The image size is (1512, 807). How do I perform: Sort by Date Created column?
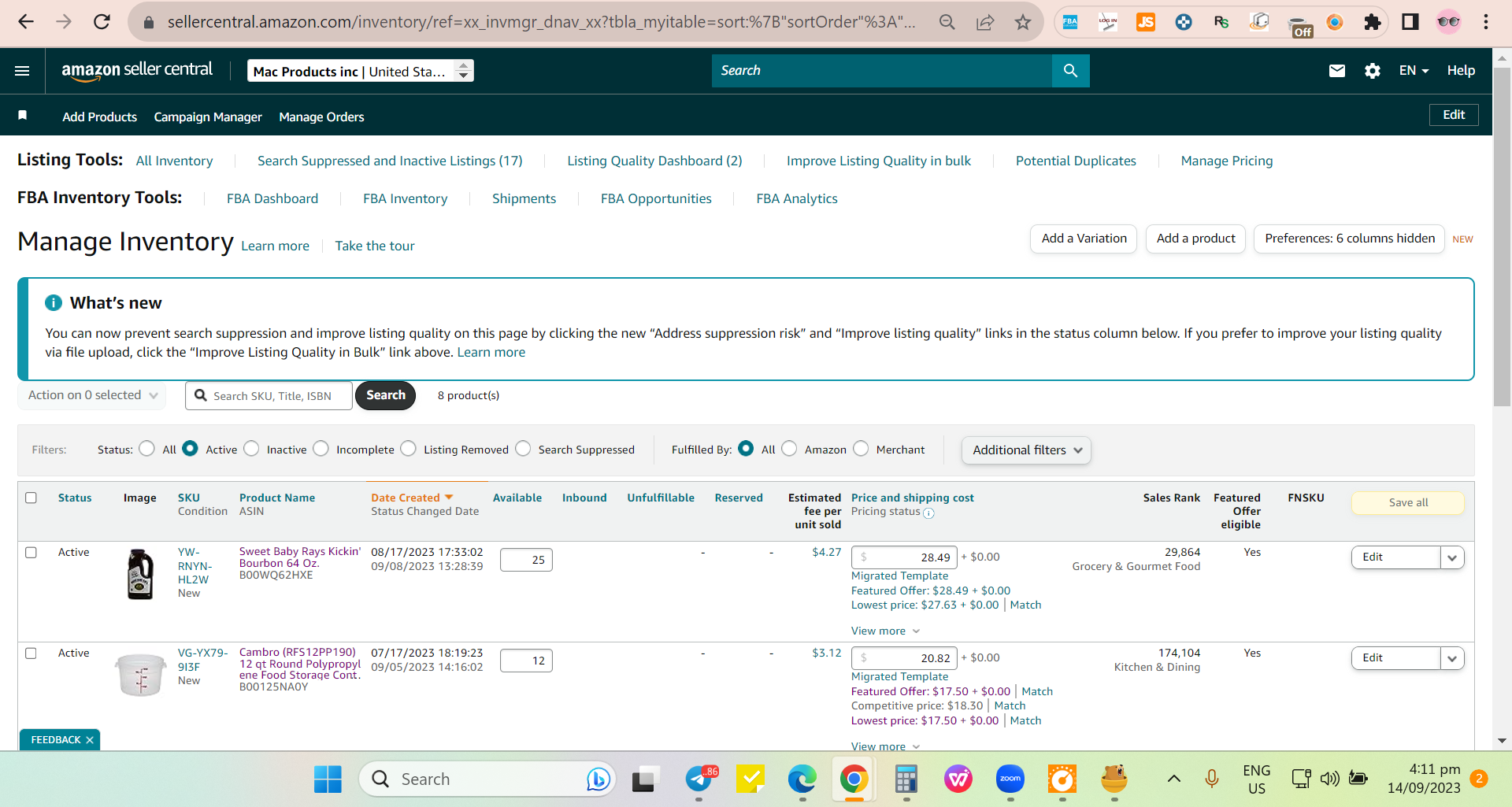click(x=412, y=498)
